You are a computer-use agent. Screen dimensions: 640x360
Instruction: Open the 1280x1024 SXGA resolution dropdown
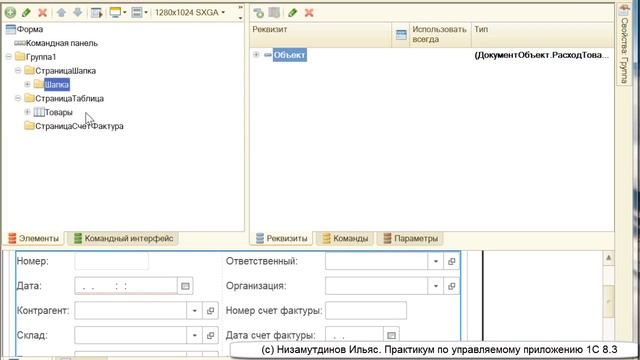tap(190, 13)
